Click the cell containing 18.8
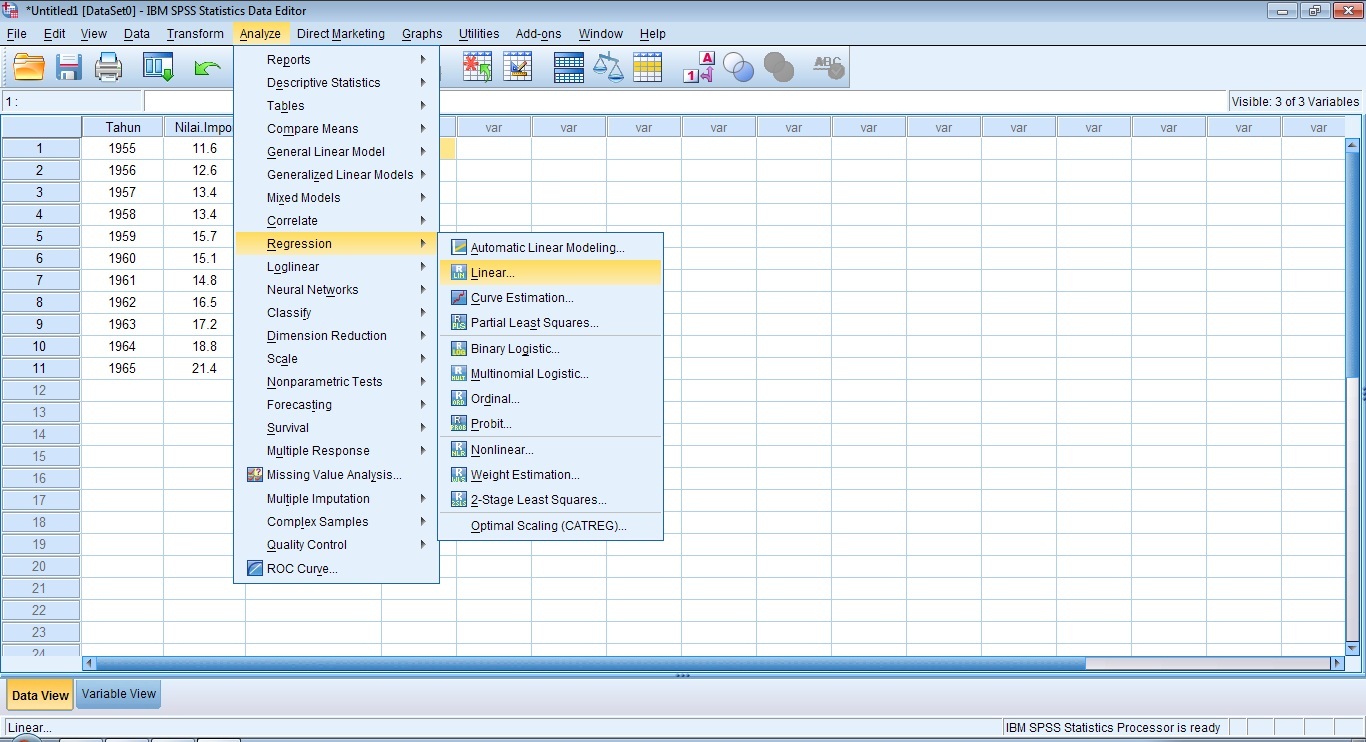 204,346
